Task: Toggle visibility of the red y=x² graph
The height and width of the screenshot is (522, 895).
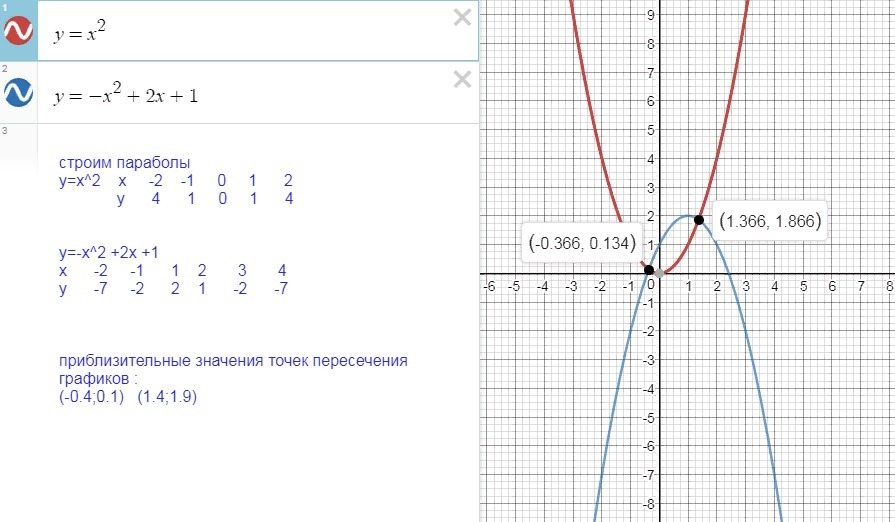Action: point(19,31)
